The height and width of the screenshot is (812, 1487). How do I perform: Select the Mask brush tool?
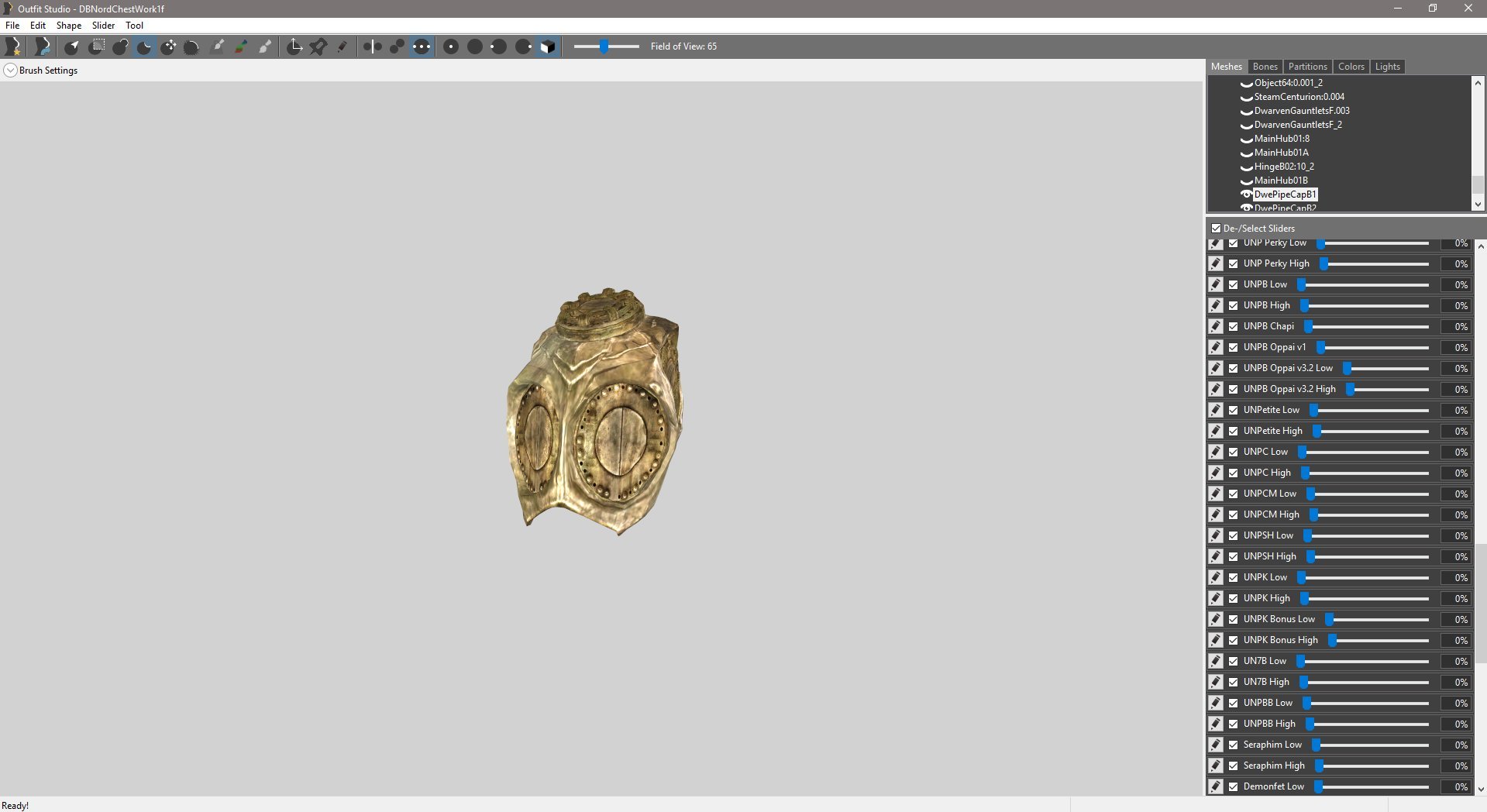tap(96, 46)
